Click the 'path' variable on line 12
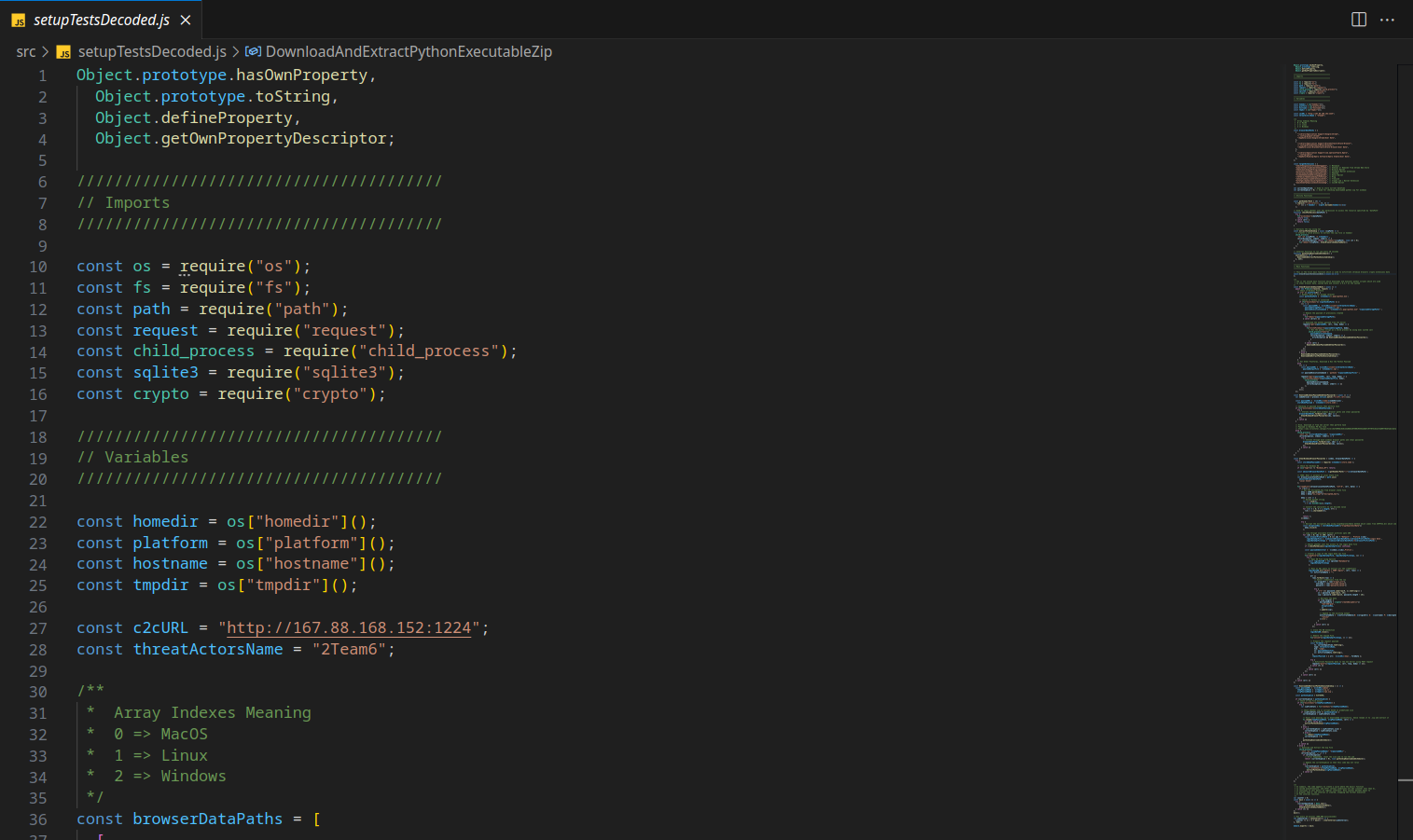The height and width of the screenshot is (840, 1413). (151, 310)
